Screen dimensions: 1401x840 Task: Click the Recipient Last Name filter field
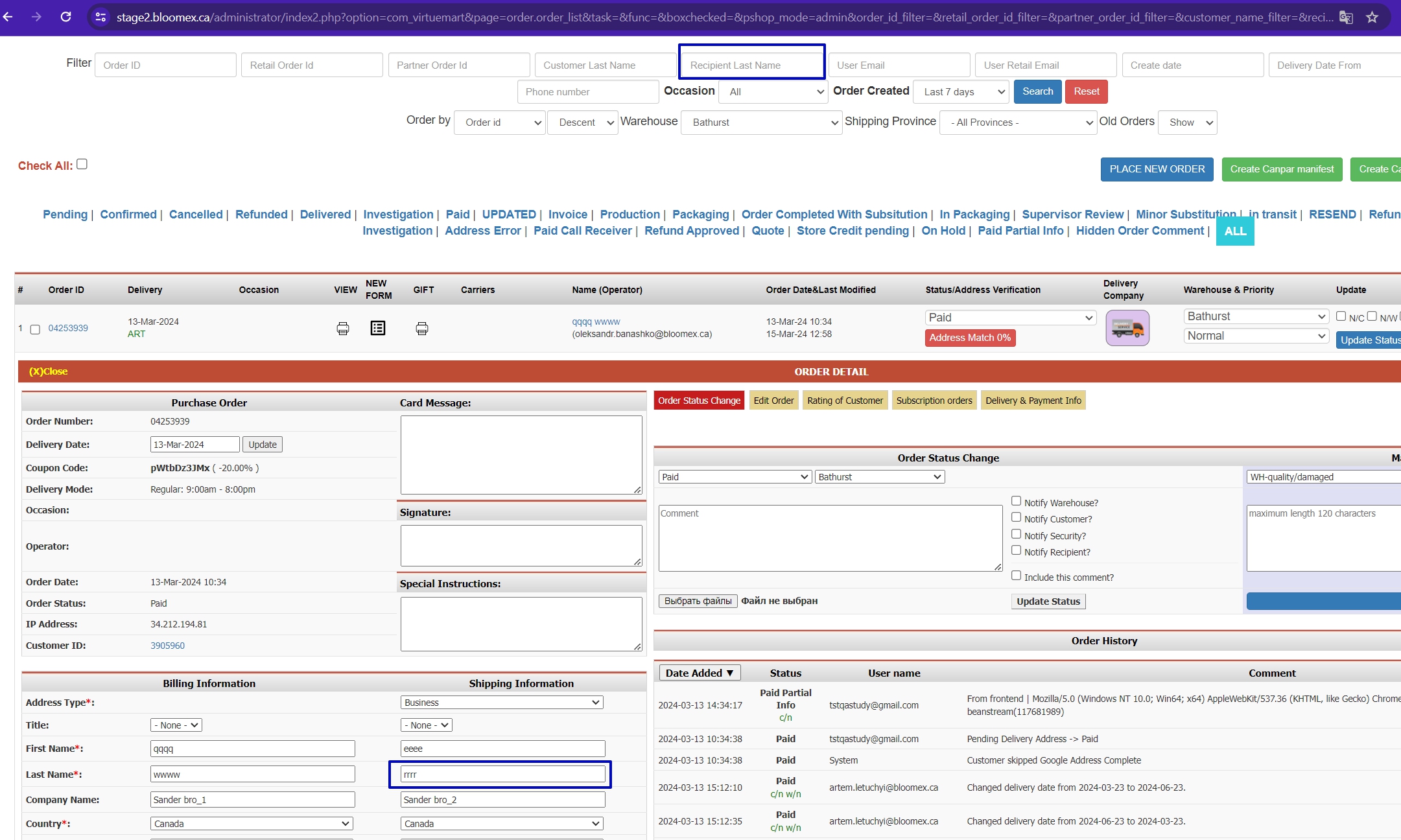click(752, 65)
